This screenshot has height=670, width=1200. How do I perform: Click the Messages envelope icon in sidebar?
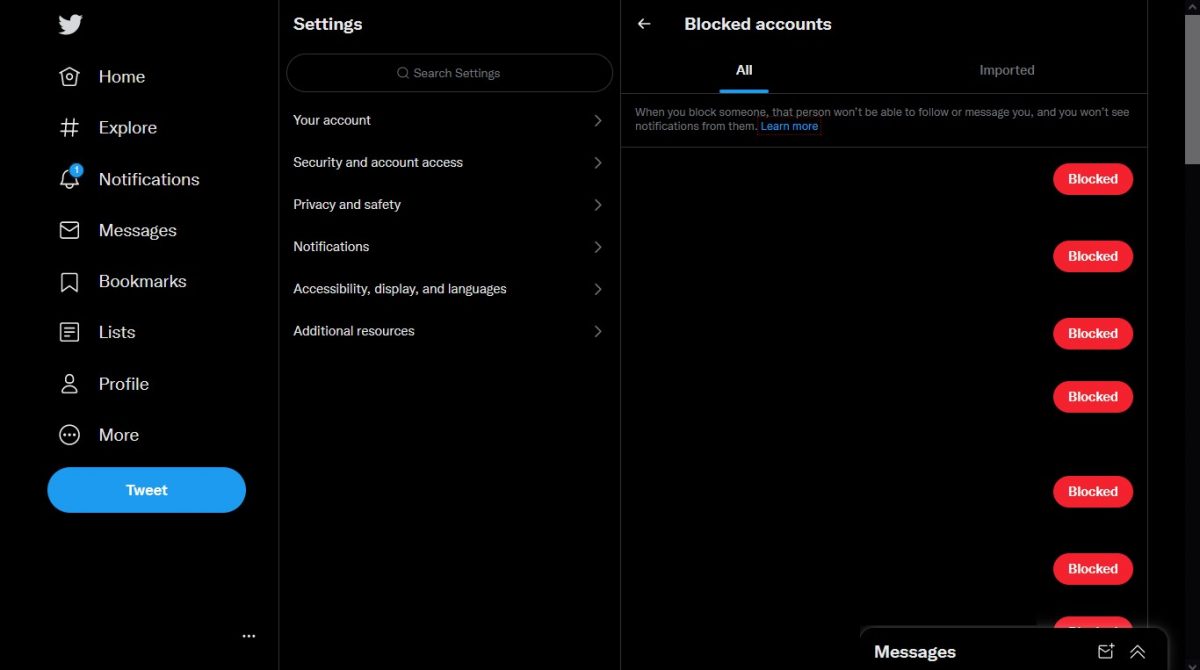[69, 230]
